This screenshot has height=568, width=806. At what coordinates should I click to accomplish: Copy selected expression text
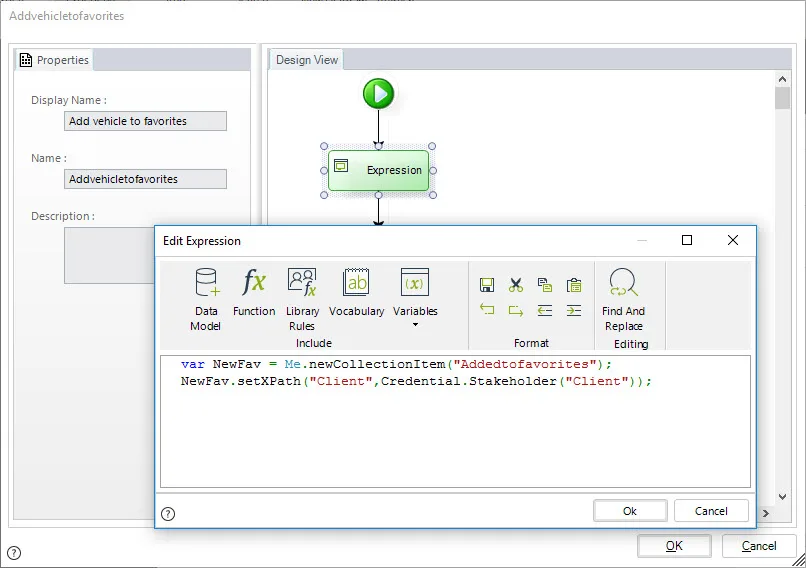click(x=545, y=285)
